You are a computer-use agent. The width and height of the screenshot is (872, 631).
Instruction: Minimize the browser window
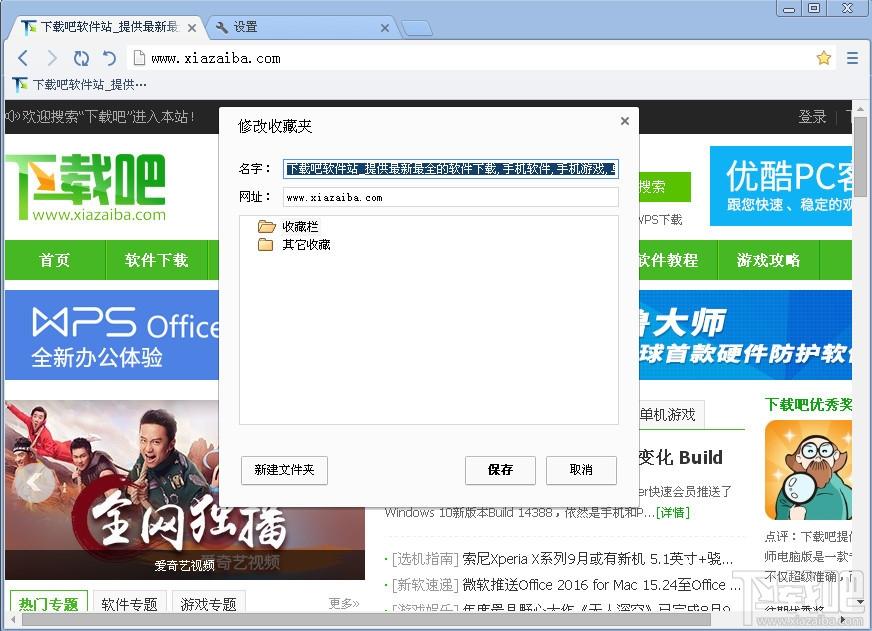[x=789, y=8]
